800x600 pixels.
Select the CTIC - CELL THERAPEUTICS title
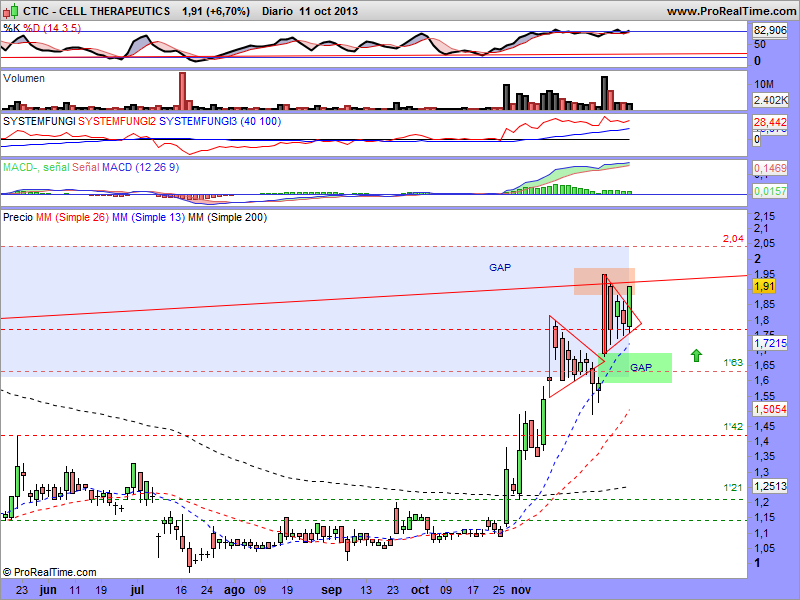pyautogui.click(x=97, y=11)
